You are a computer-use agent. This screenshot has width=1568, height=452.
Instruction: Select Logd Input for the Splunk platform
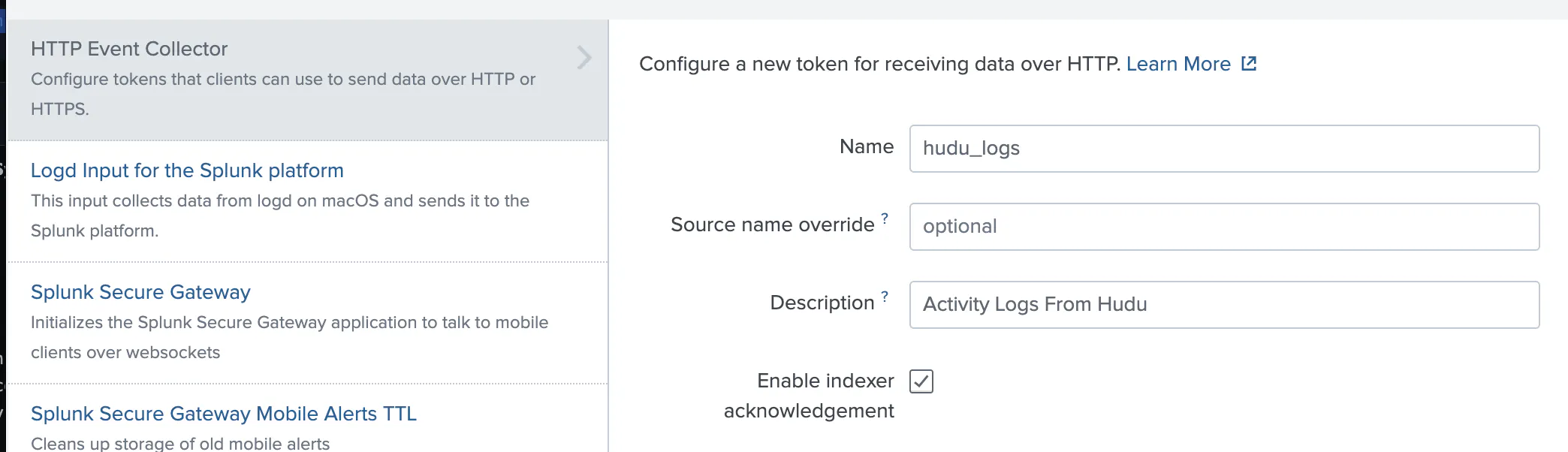pos(187,170)
